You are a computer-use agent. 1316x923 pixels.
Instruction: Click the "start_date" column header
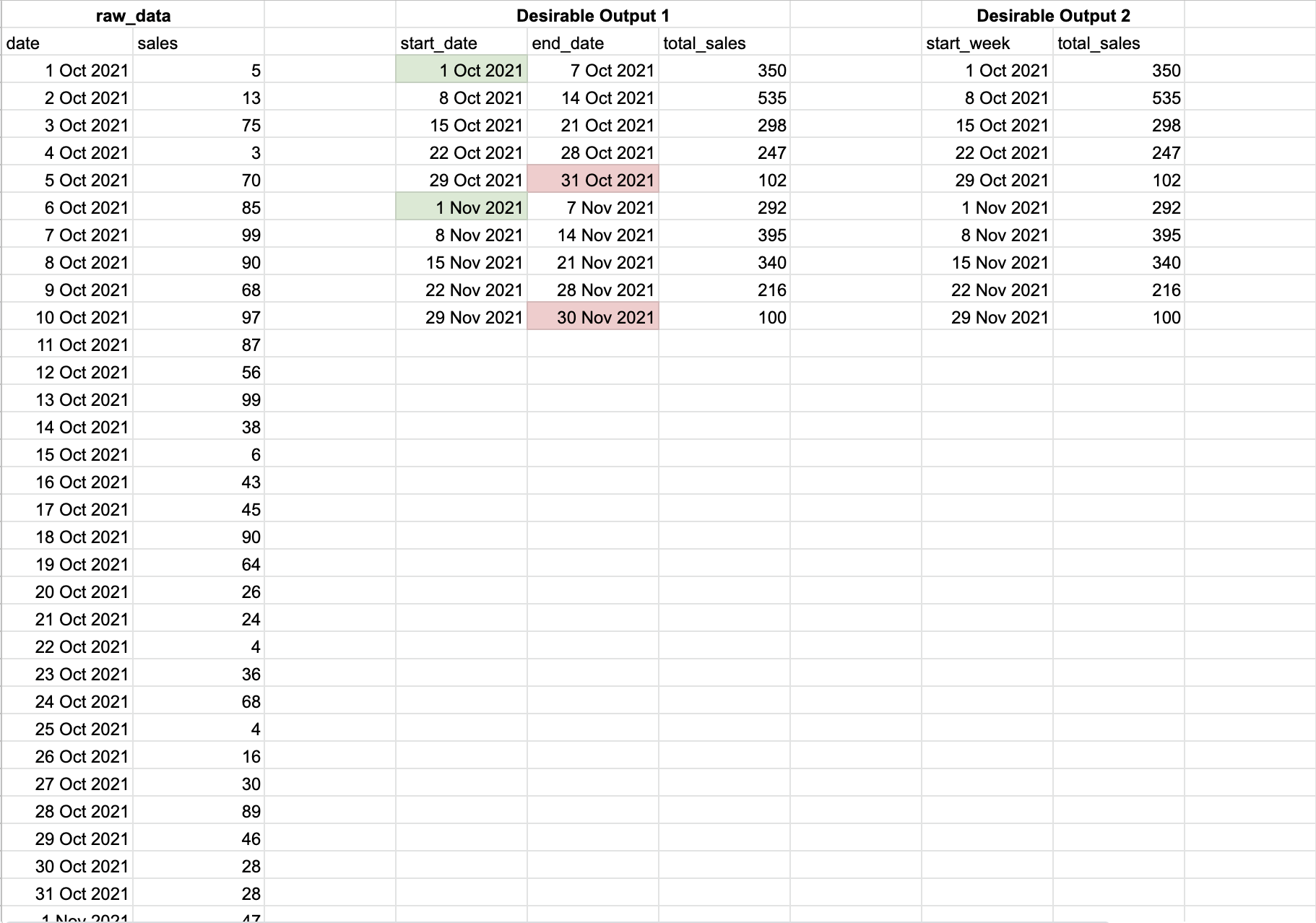coord(462,43)
